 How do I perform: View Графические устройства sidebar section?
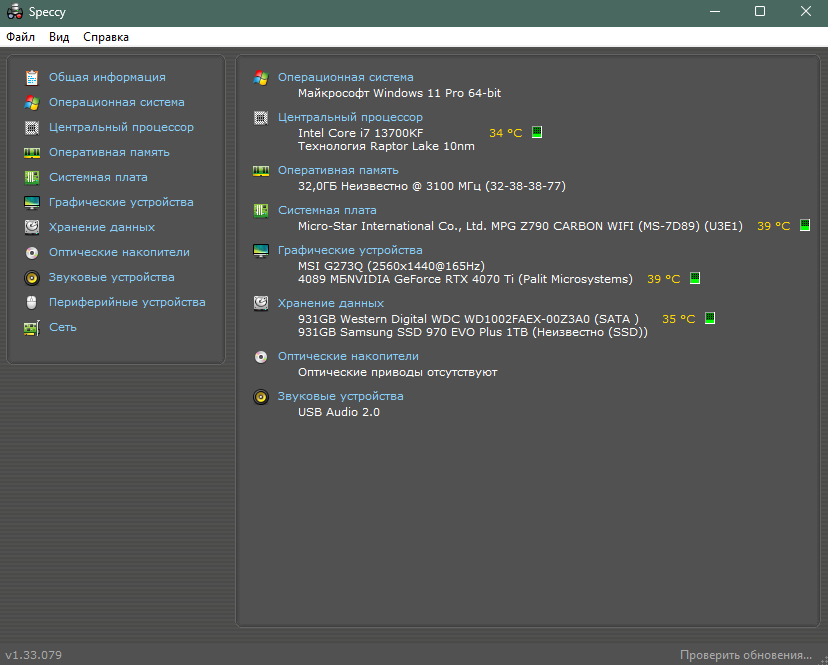(121, 202)
